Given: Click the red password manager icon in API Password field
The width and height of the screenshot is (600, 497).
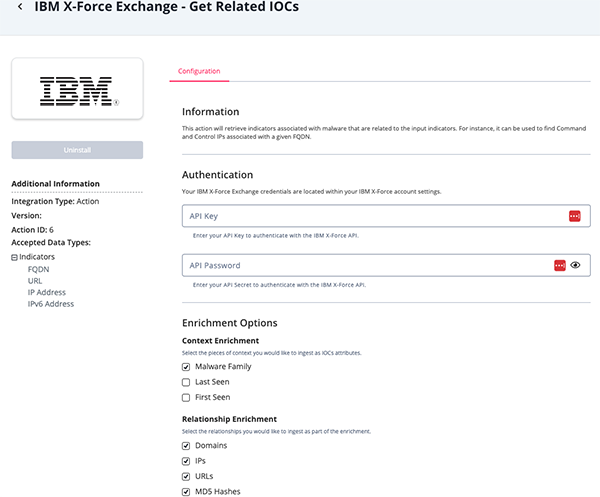Looking at the screenshot, I should click(559, 265).
